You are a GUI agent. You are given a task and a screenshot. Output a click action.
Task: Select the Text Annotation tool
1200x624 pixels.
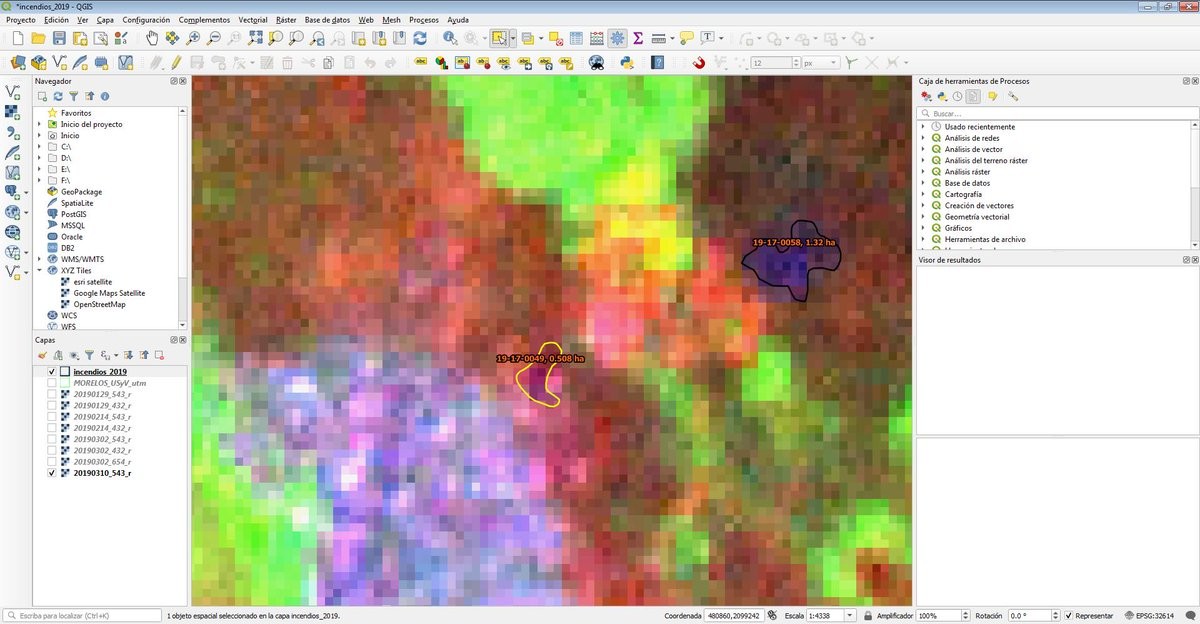(708, 38)
